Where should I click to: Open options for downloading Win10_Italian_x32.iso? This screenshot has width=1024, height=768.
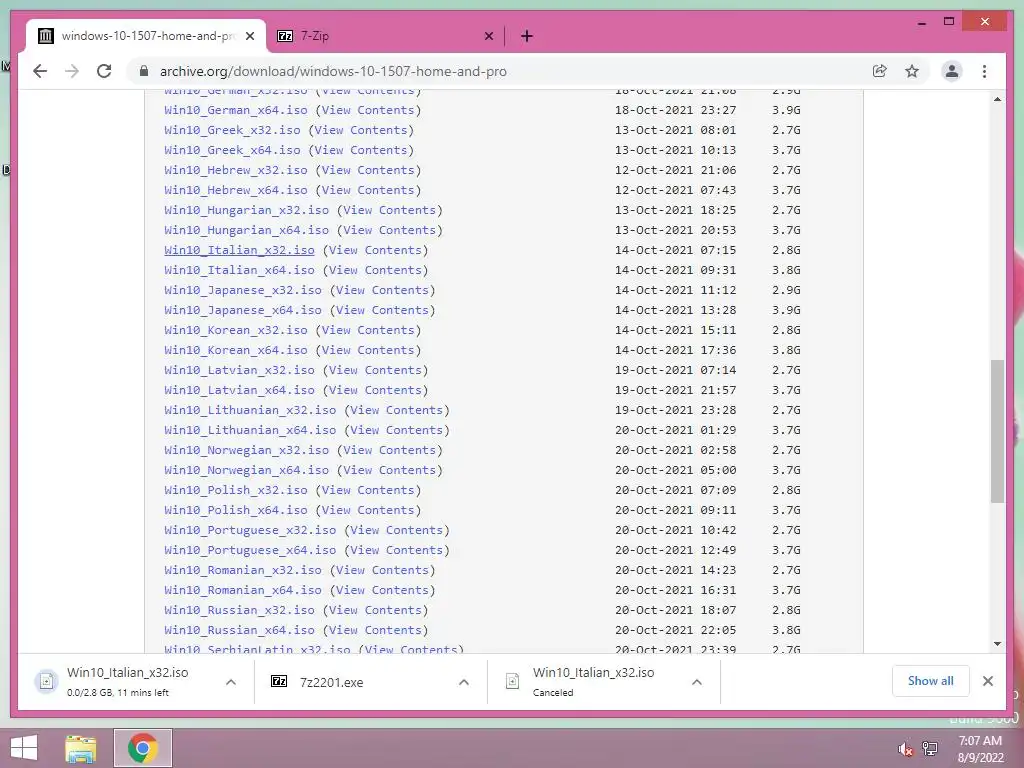coord(231,682)
